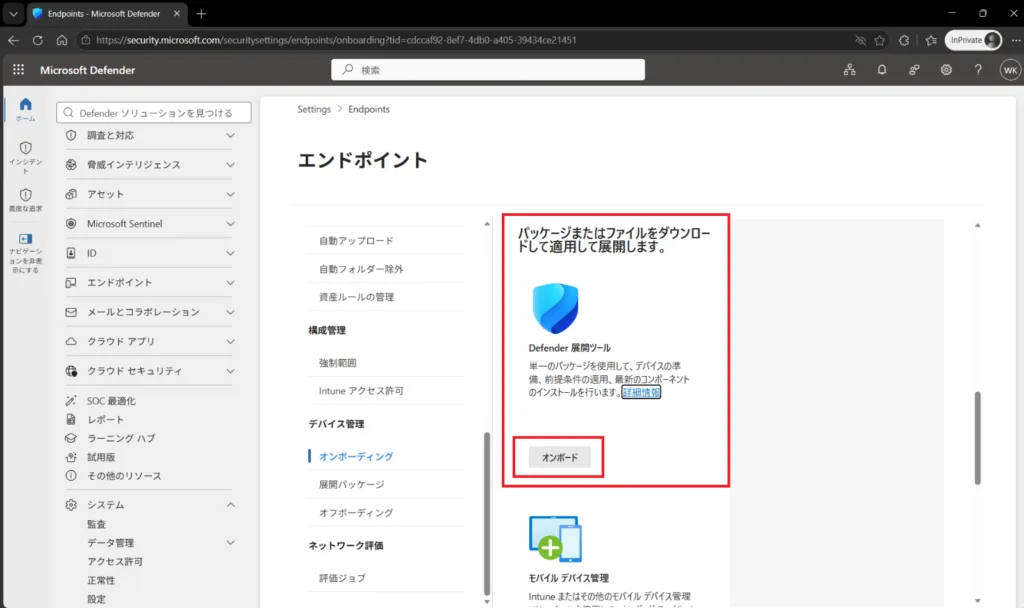The width and height of the screenshot is (1024, 608).
Task: Open the feedback people icon in header
Action: point(914,69)
